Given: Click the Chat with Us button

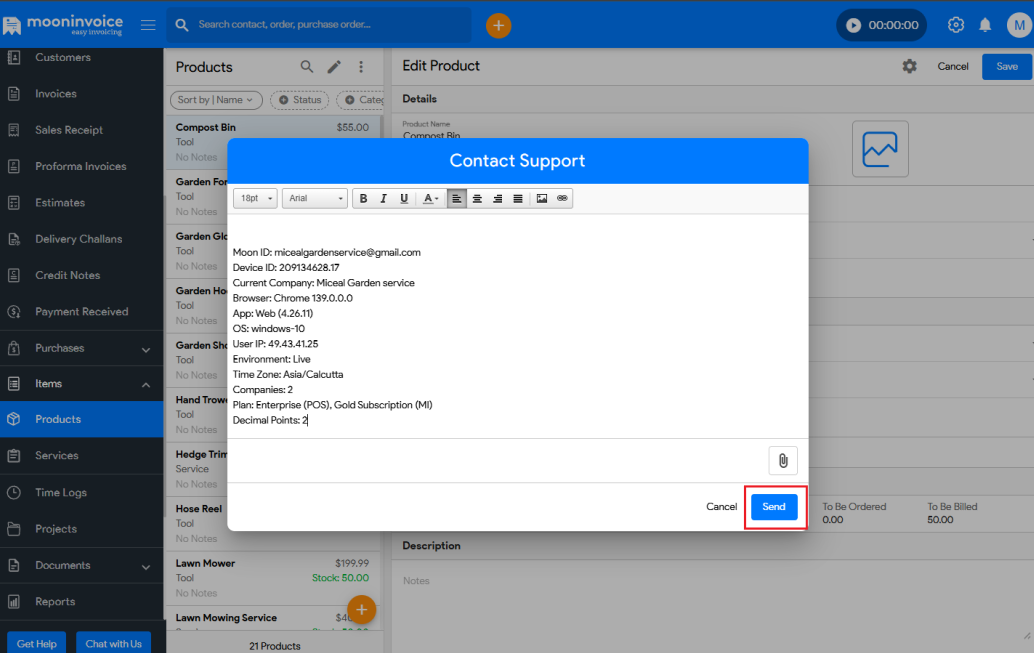Looking at the screenshot, I should click(113, 643).
